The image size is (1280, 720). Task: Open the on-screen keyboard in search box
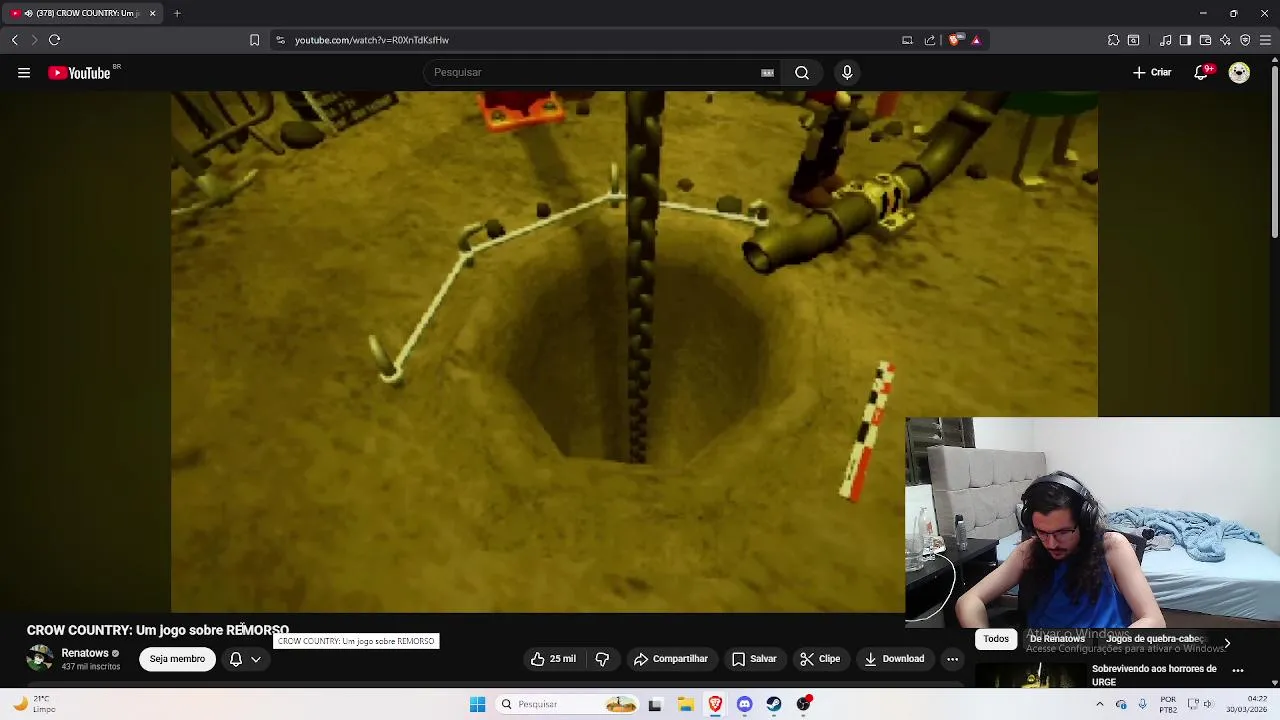click(x=767, y=72)
